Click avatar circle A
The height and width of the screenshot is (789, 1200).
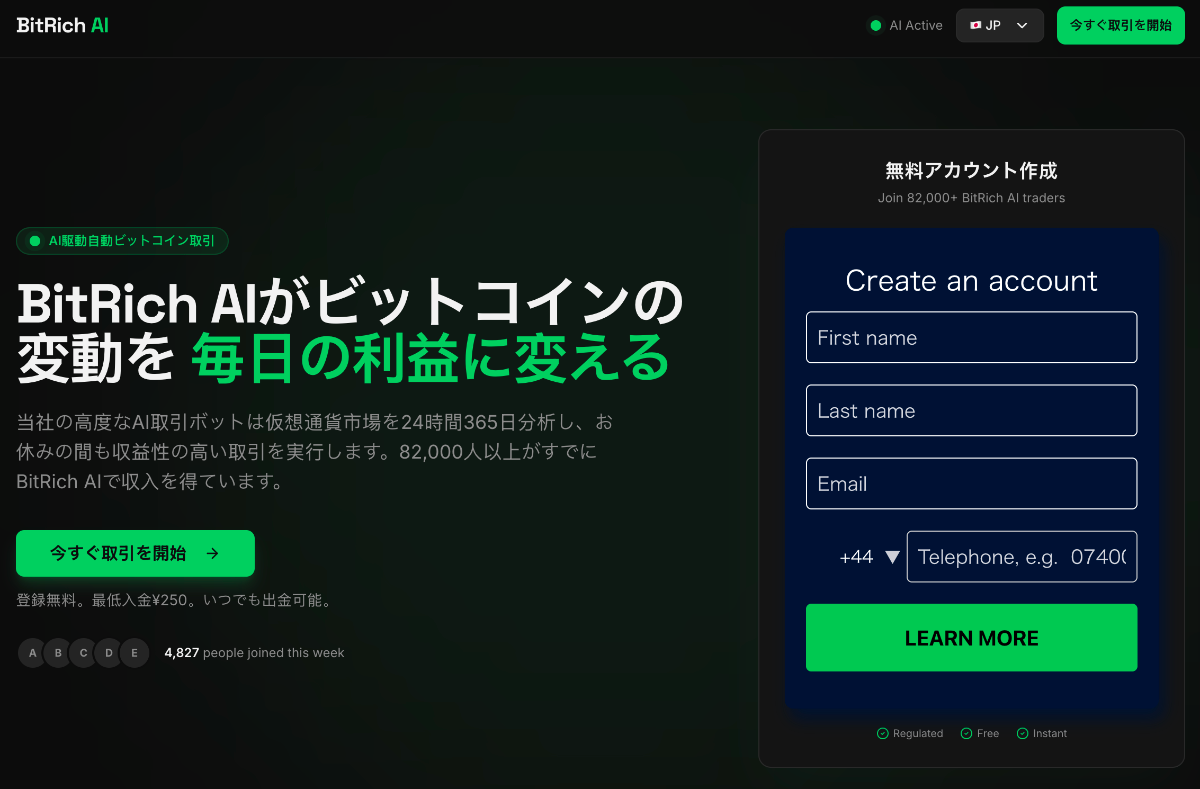tap(32, 653)
